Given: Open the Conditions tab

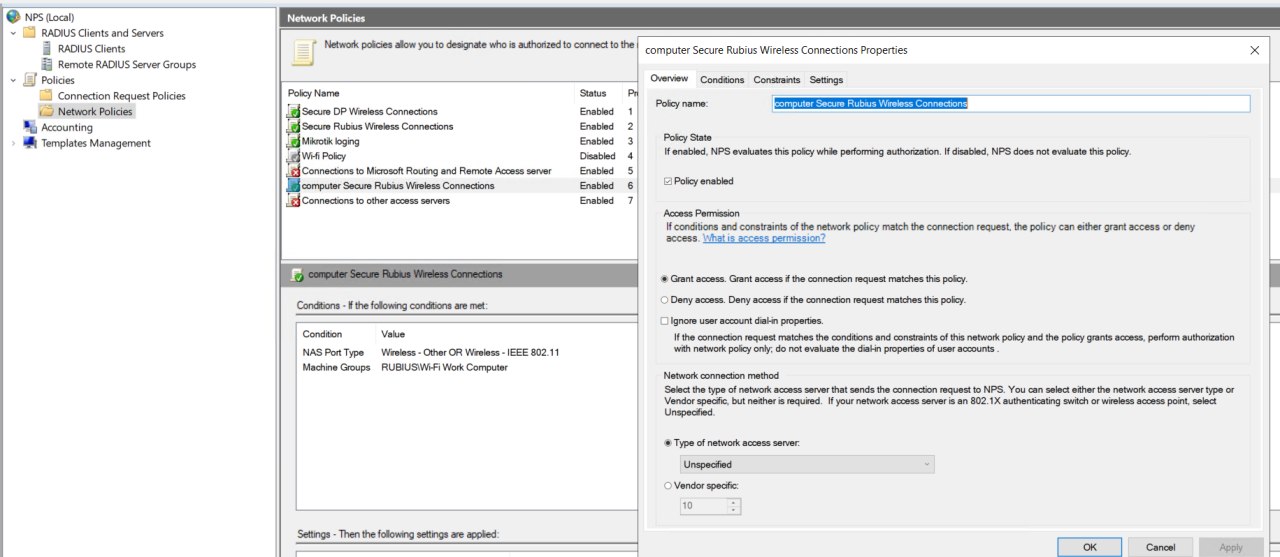Looking at the screenshot, I should pos(722,80).
